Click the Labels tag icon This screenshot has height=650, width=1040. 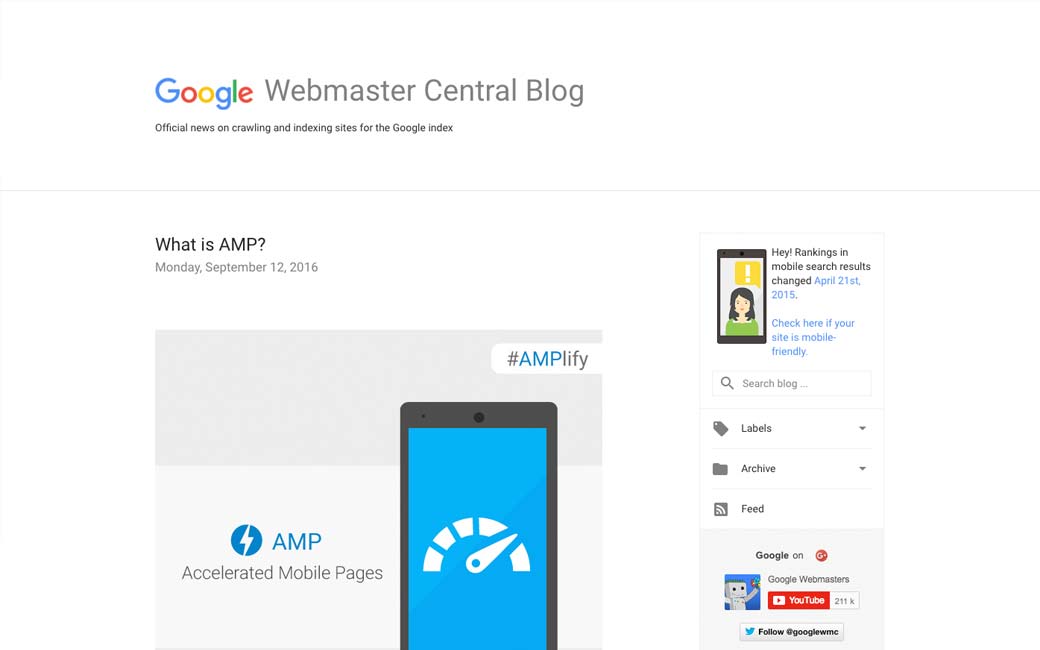click(x=720, y=428)
